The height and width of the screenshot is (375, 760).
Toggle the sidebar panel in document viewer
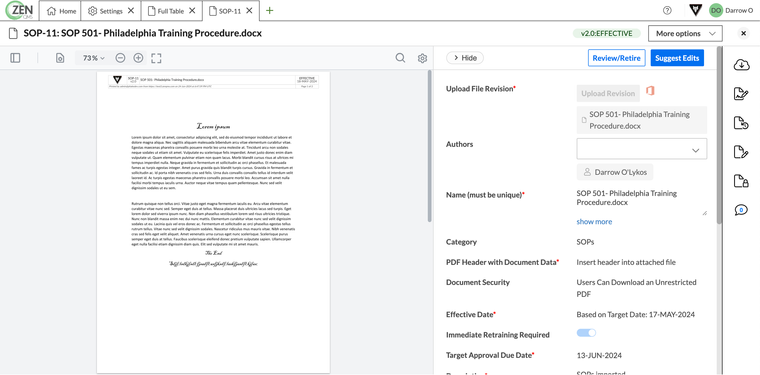[15, 58]
